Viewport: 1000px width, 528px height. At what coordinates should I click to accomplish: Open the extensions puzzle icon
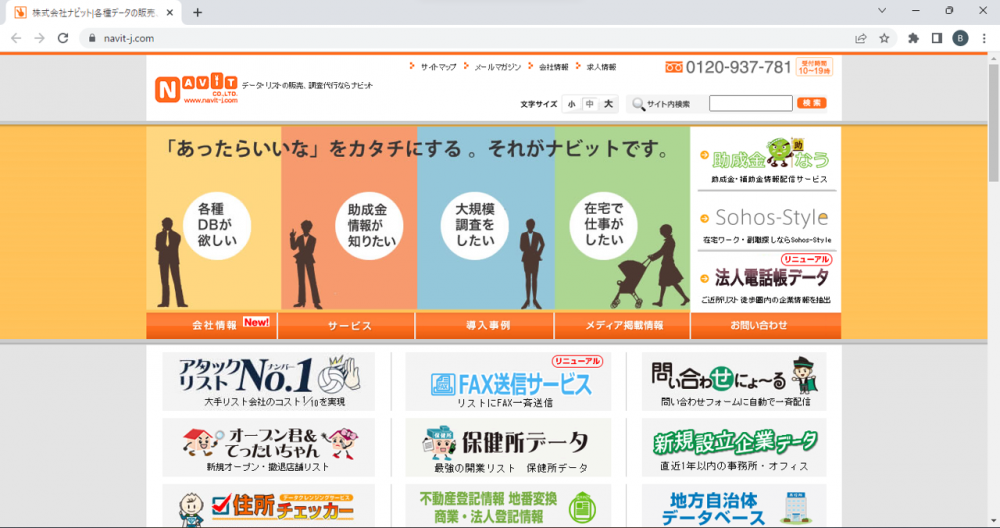(913, 38)
